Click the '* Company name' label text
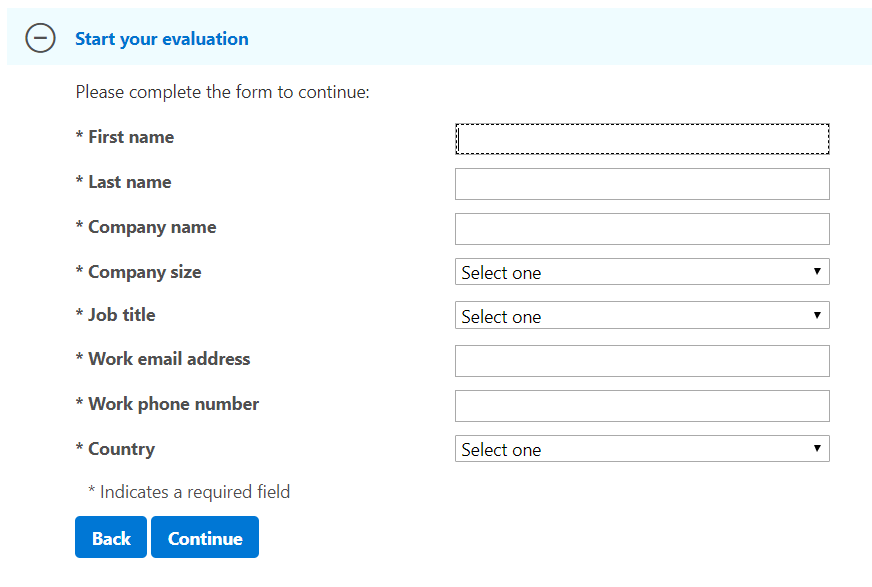Screen dimensions: 872x587 coord(146,227)
